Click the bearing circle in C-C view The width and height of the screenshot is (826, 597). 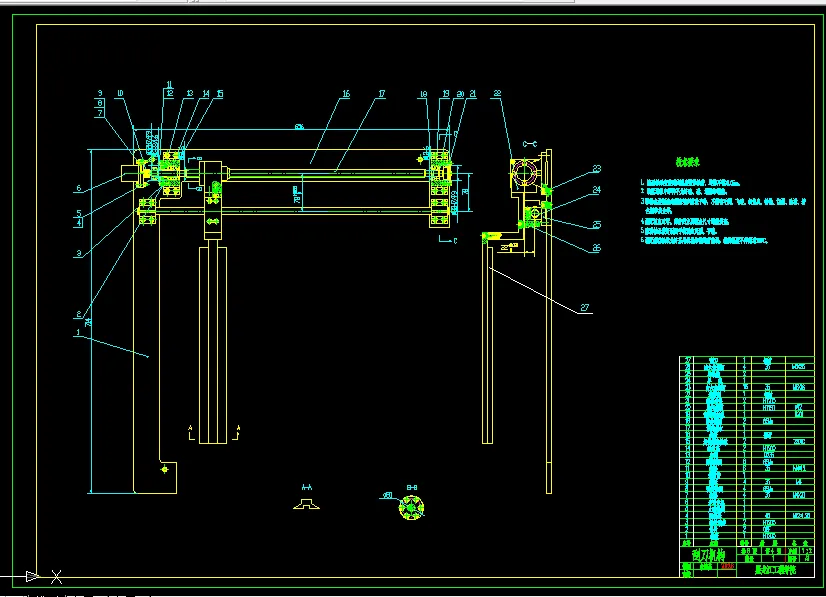tap(524, 172)
